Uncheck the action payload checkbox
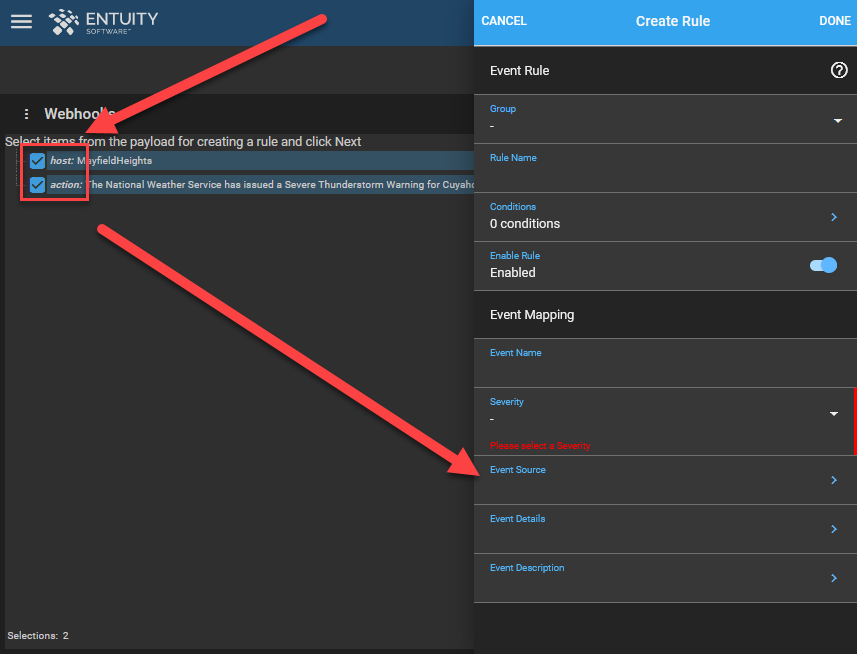The width and height of the screenshot is (857, 654). point(37,185)
